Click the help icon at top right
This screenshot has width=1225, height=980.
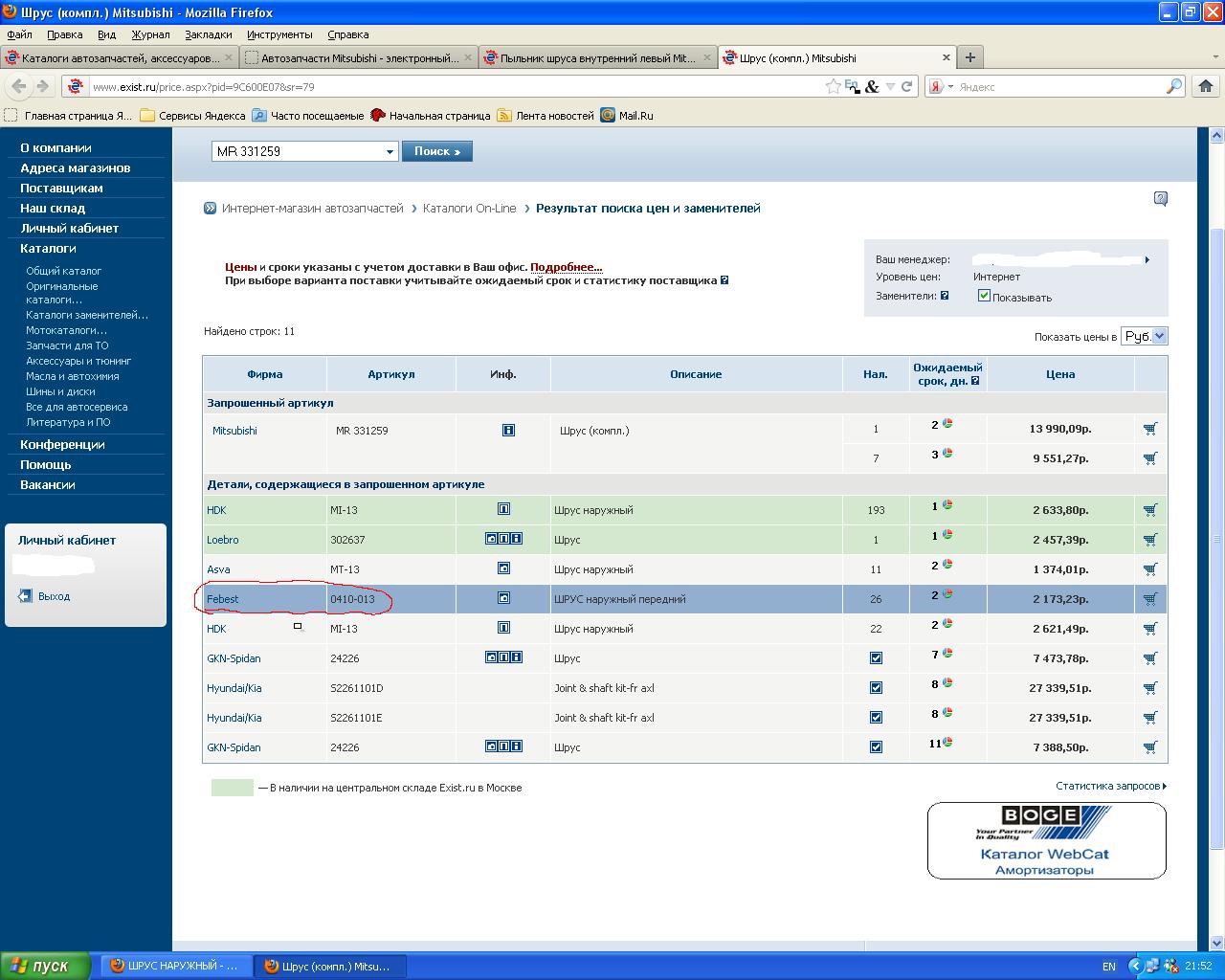coord(1160,199)
